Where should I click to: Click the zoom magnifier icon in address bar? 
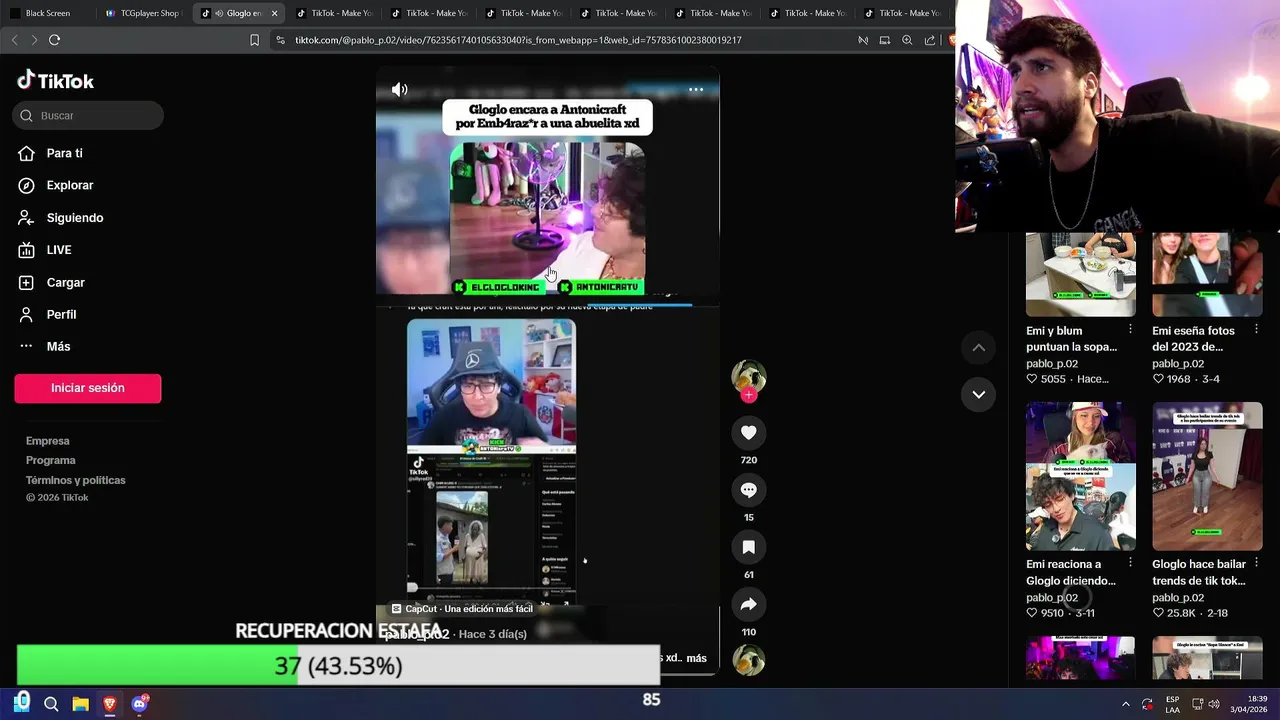[907, 40]
